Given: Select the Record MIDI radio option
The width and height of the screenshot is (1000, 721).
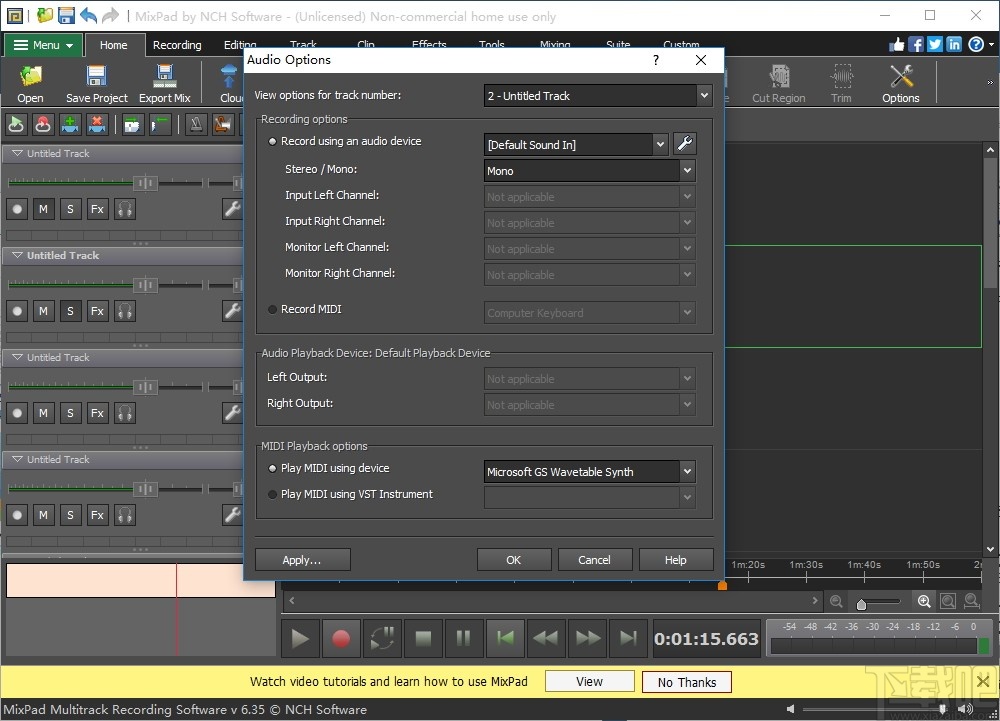Looking at the screenshot, I should [305, 309].
